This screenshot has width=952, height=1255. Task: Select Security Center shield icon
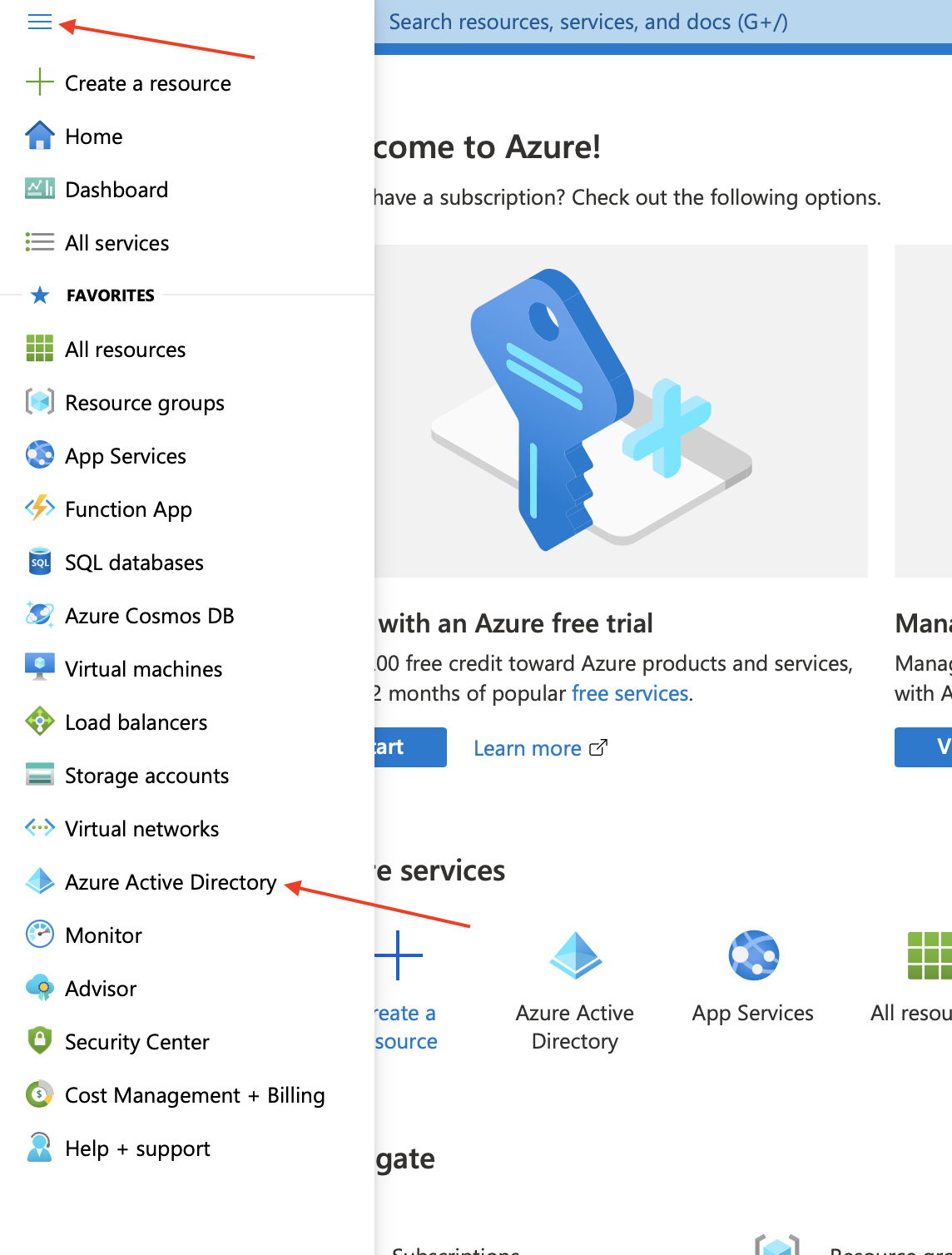coord(39,1041)
